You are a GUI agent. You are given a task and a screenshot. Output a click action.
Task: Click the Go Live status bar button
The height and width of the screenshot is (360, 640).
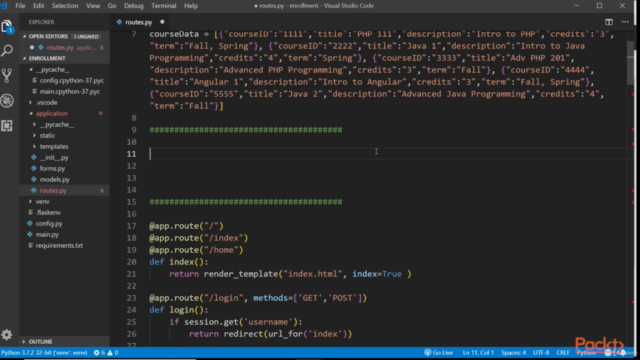point(438,353)
